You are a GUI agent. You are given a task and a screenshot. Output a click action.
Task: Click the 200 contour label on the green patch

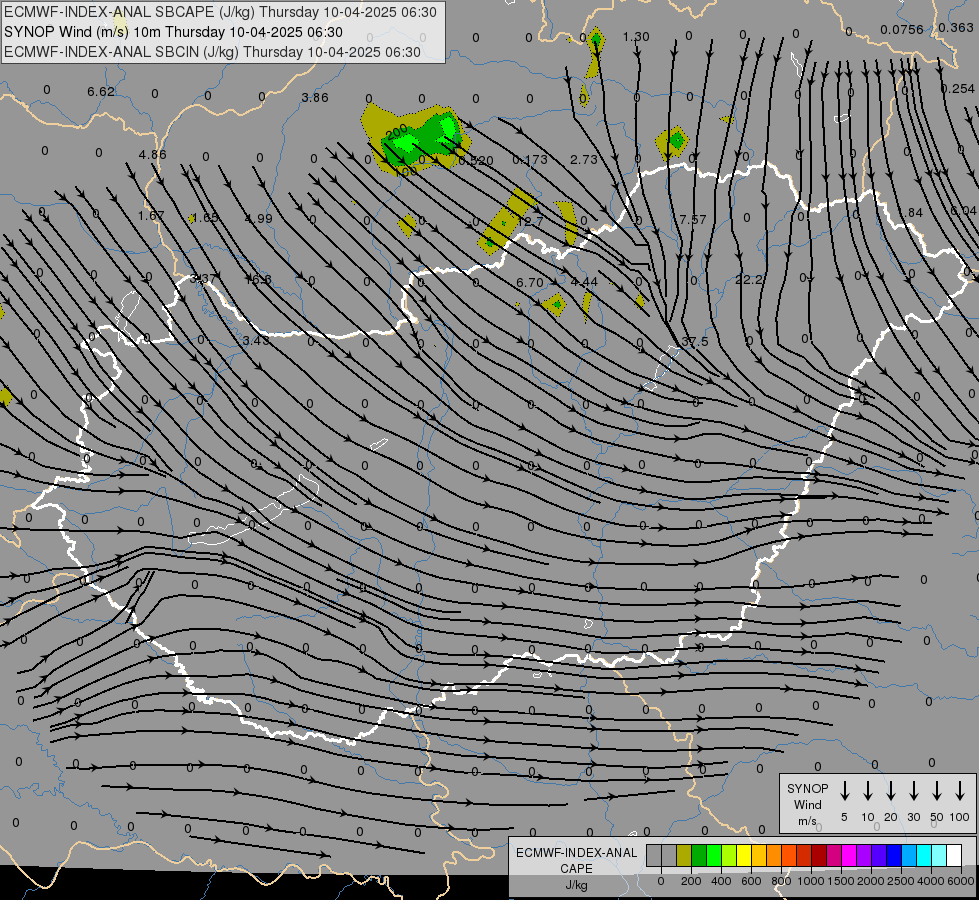[397, 134]
